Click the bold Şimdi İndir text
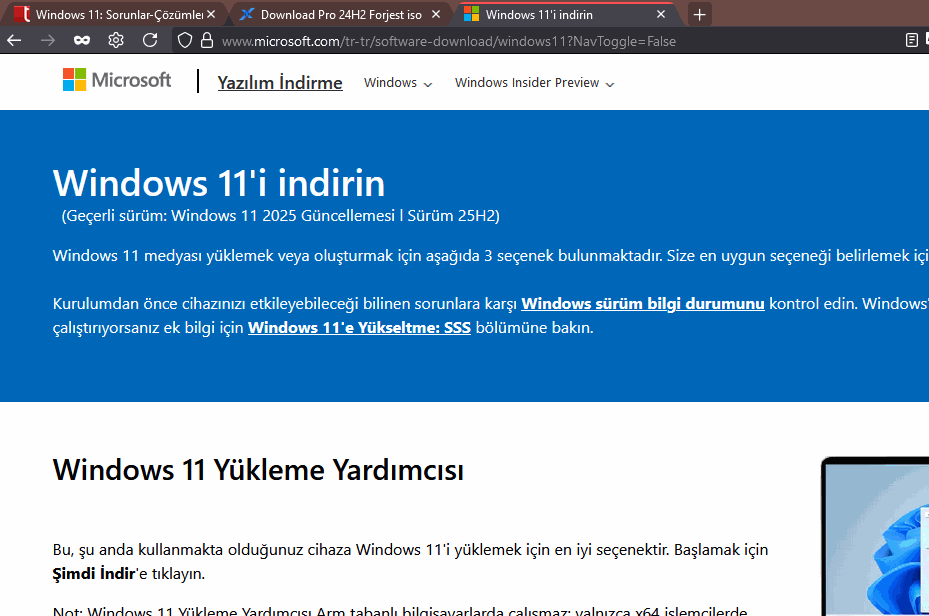The image size is (929, 616). click(94, 574)
